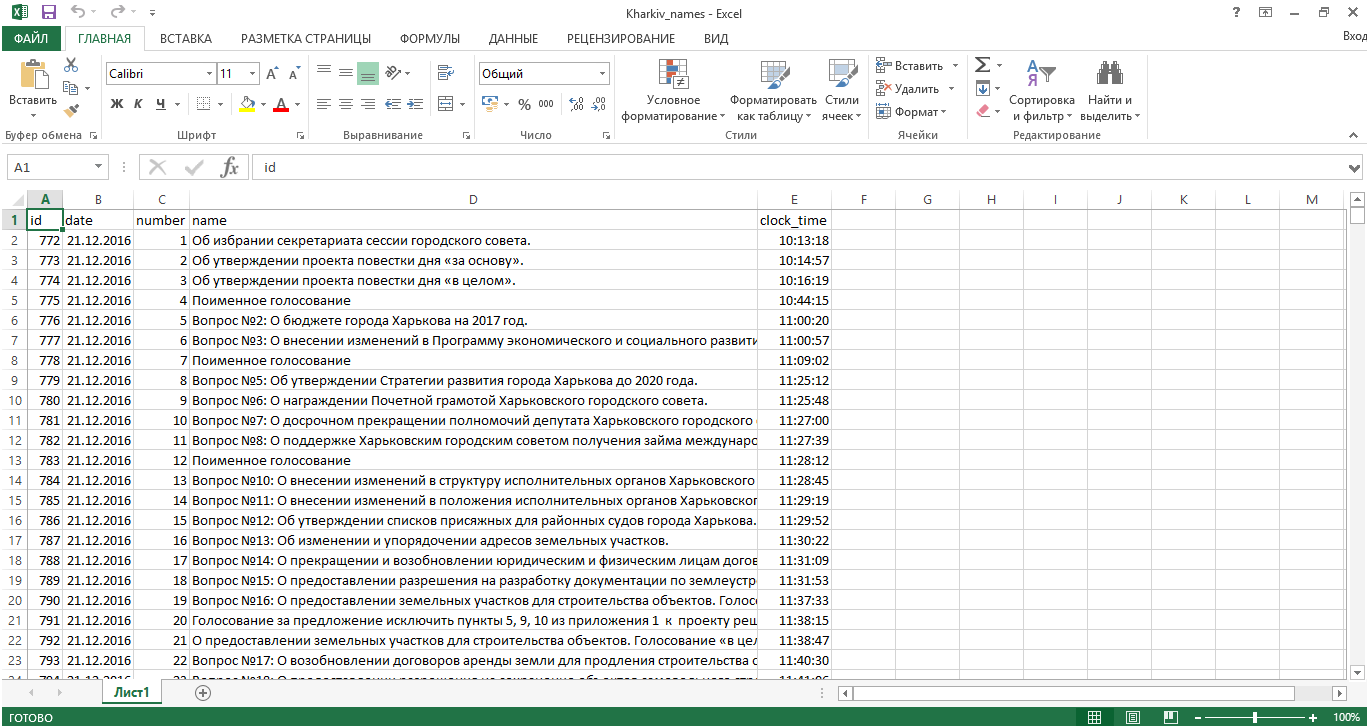Screen dimensions: 1367x726
Task: Open the Calibri font name dropdown
Action: pyautogui.click(x=209, y=73)
